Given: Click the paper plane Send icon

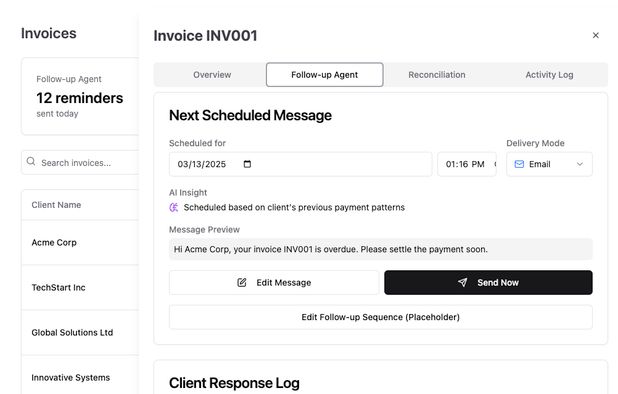Looking at the screenshot, I should point(463,282).
